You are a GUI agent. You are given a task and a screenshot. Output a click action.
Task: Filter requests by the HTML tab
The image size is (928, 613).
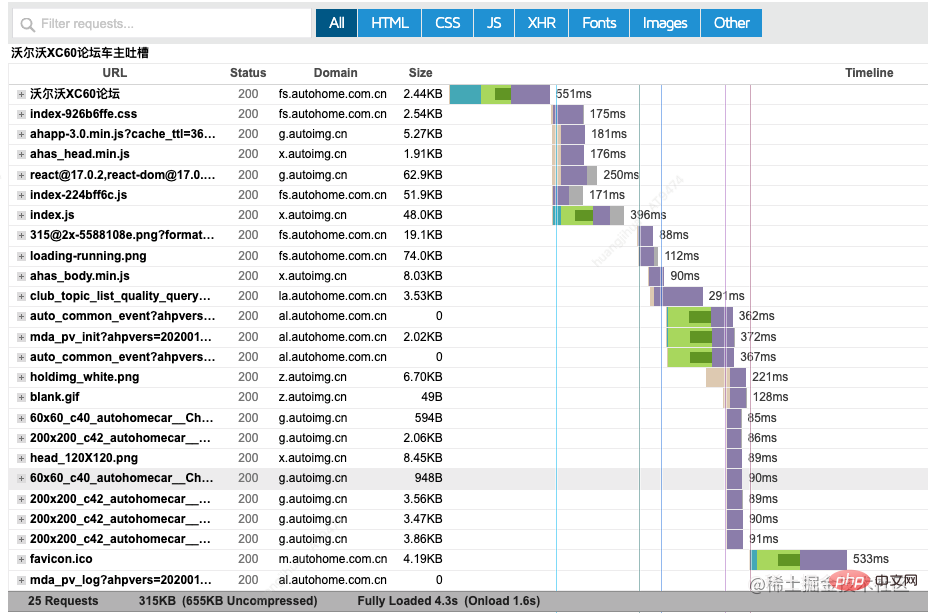[x=389, y=23]
